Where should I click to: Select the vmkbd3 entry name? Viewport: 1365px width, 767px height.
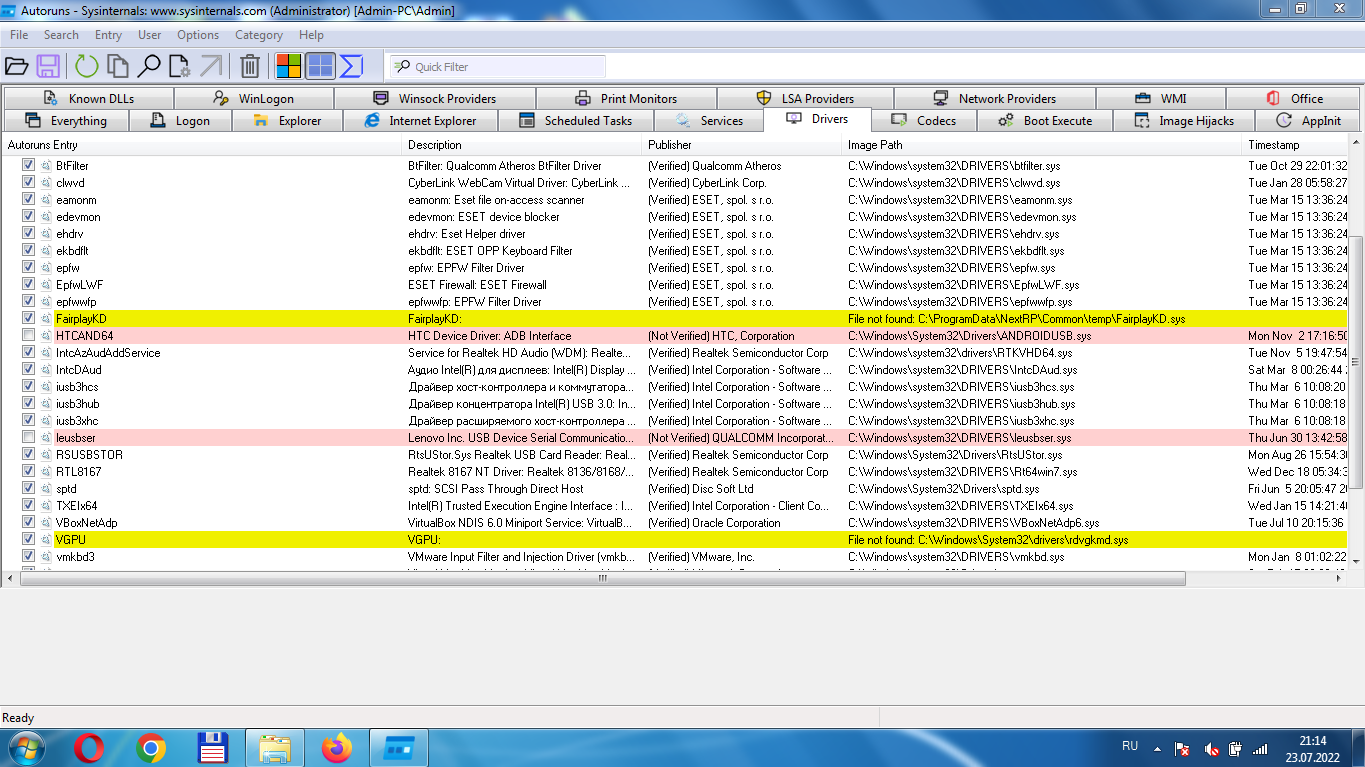(x=75, y=557)
